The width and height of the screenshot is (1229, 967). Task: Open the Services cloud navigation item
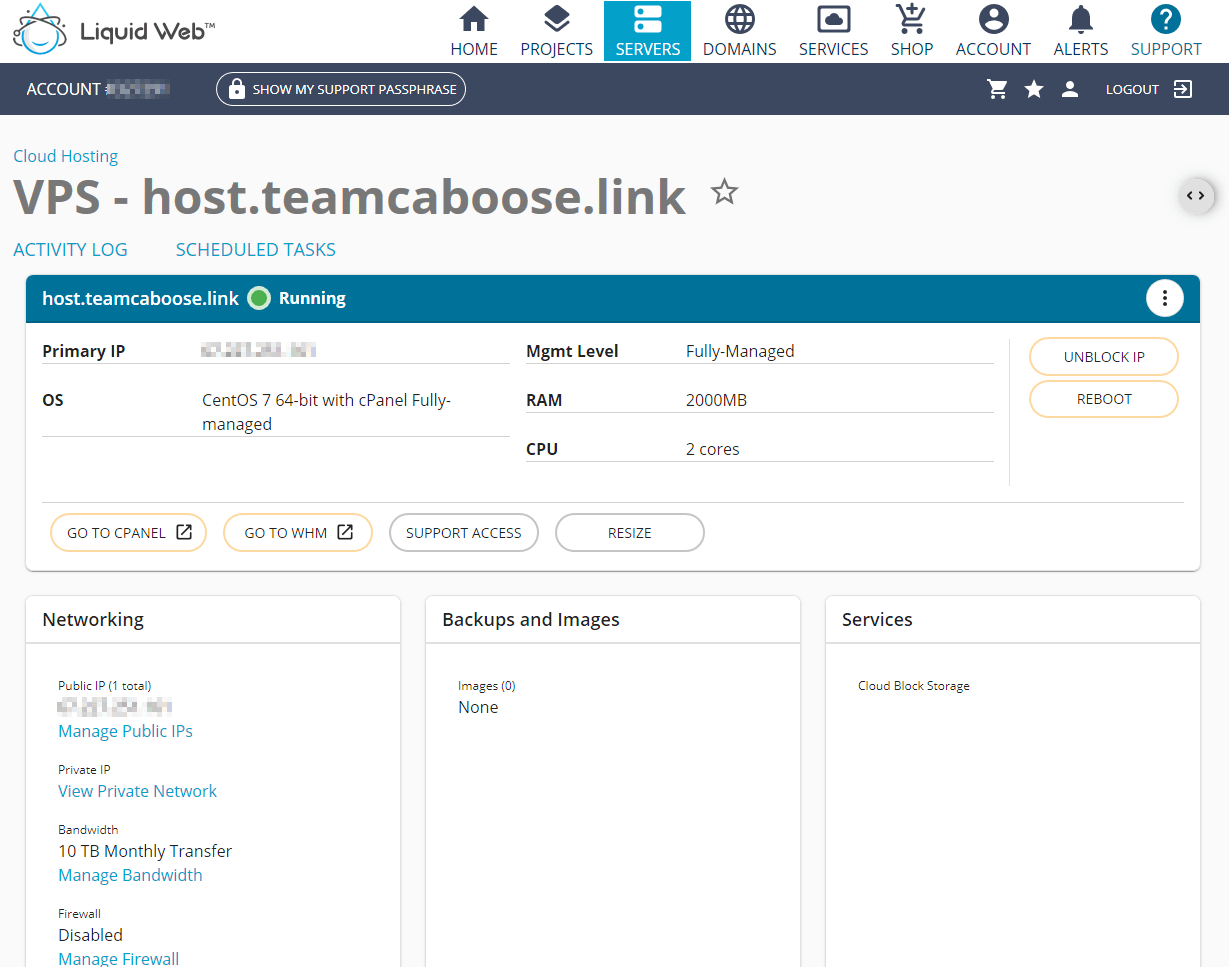[833, 31]
